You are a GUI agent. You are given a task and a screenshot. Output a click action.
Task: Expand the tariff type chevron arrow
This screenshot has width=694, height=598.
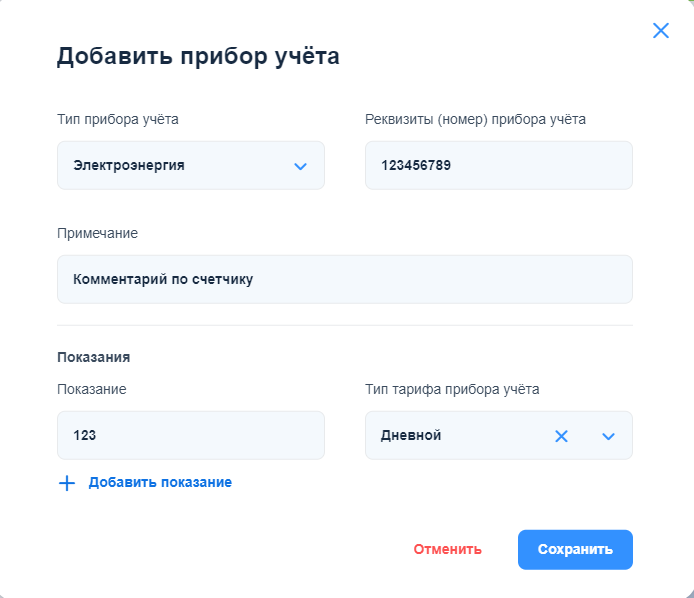click(x=608, y=436)
